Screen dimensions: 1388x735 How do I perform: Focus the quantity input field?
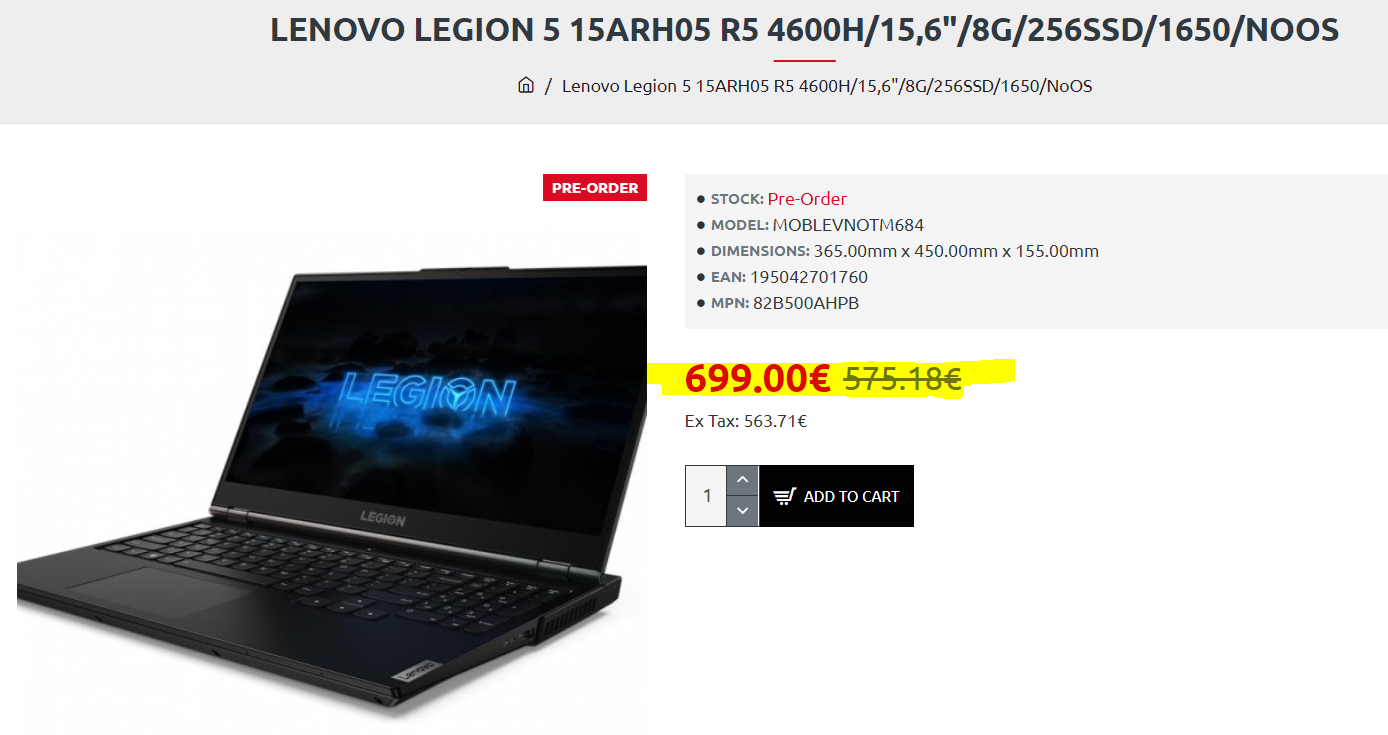[x=706, y=496]
